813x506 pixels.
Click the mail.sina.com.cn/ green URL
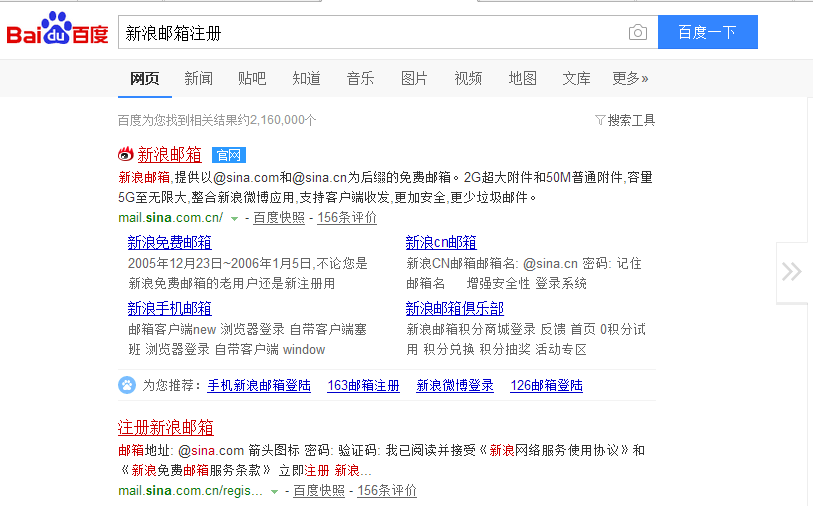point(171,218)
